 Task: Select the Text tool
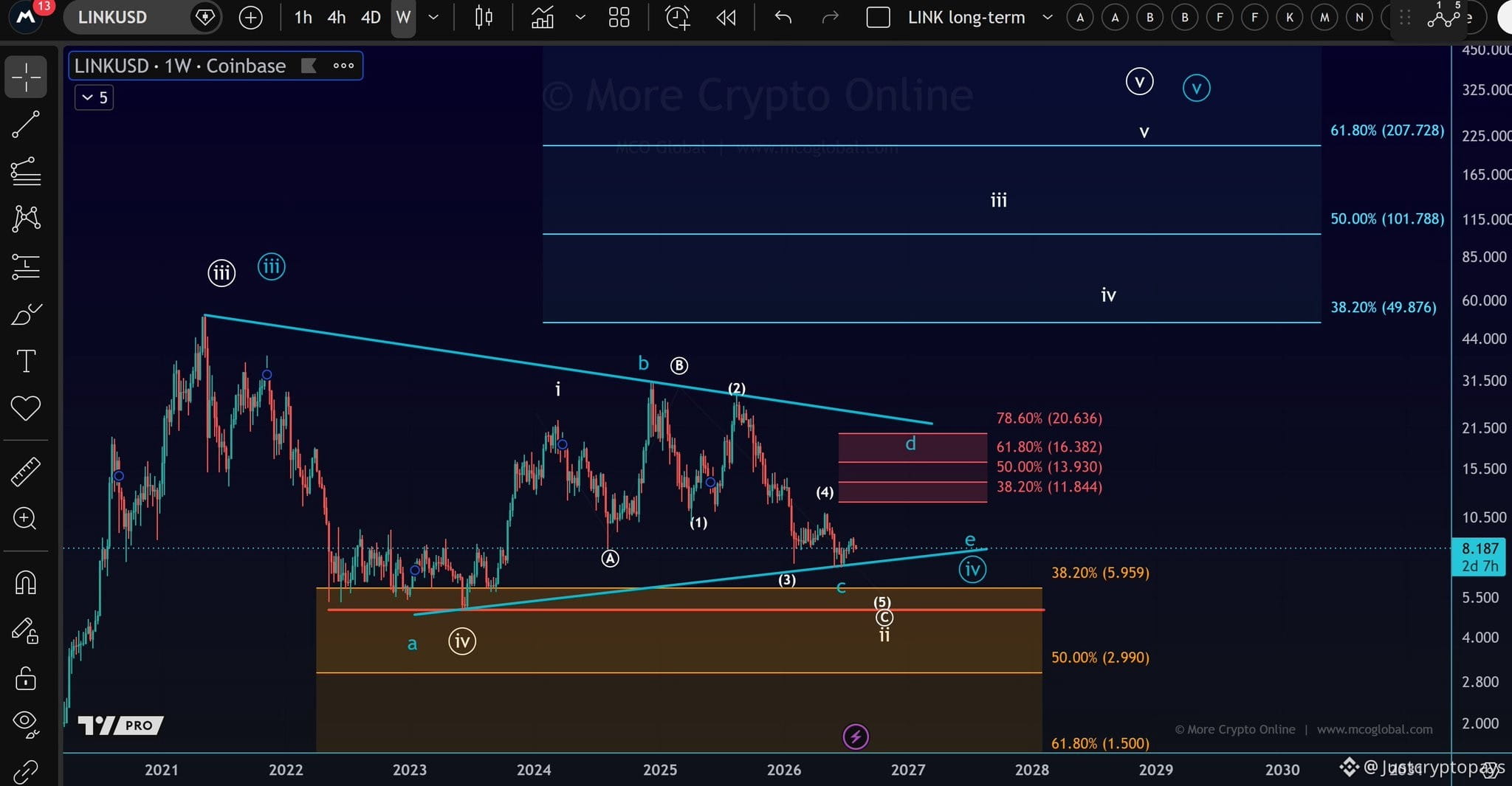pyautogui.click(x=26, y=362)
